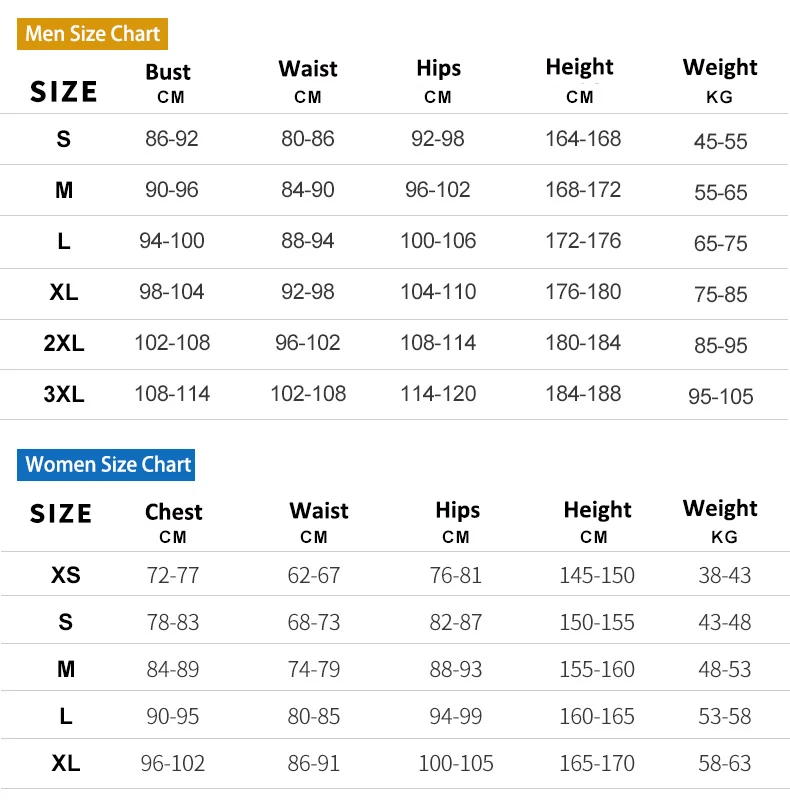This screenshot has height=805, width=790.
Task: Click the 95-105 weight value
Action: tap(720, 397)
